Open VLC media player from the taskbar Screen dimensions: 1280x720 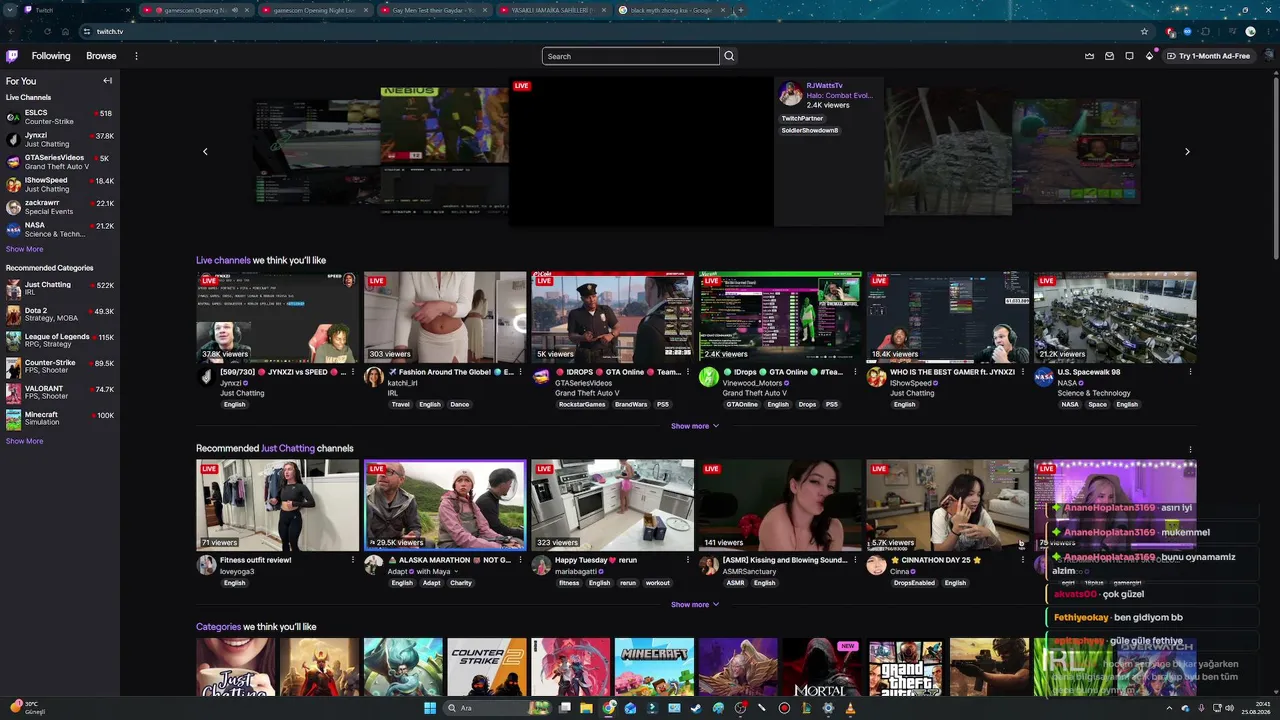point(850,708)
